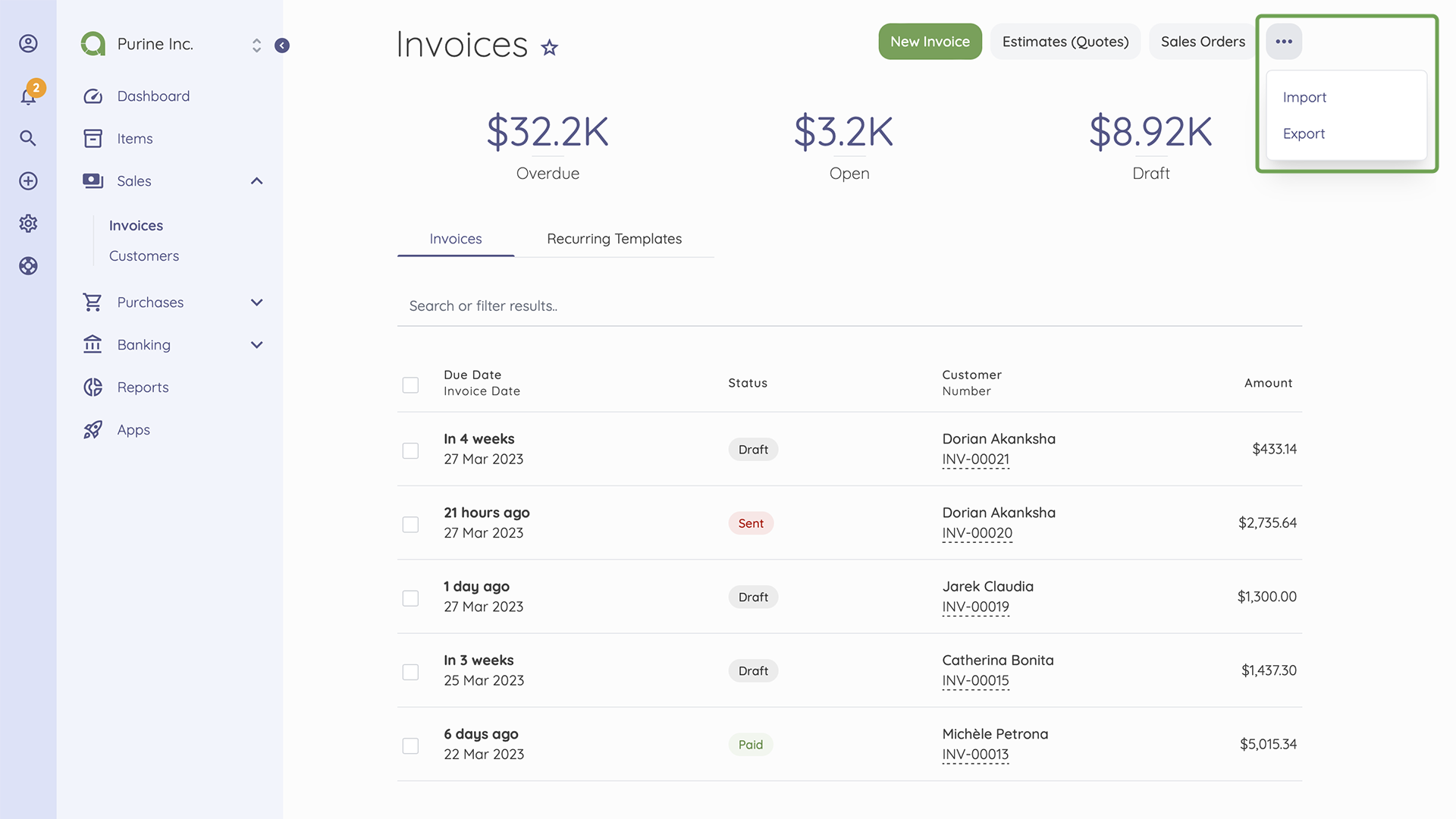Click the search magnifier icon
Image resolution: width=1456 pixels, height=819 pixels.
[28, 138]
